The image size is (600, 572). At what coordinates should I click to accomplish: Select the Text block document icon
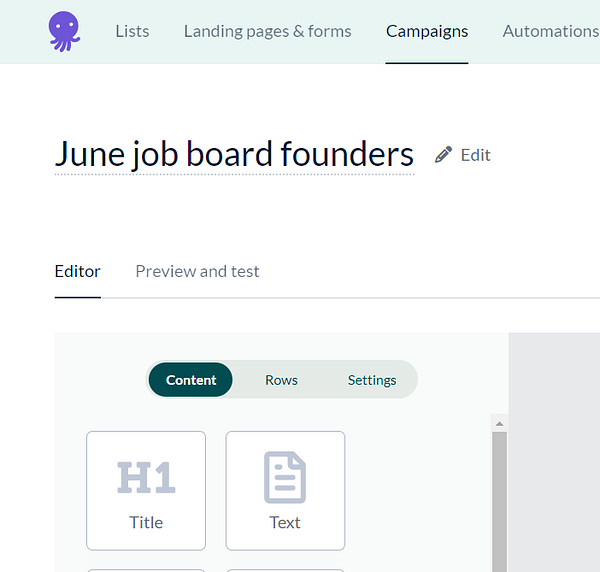[285, 478]
